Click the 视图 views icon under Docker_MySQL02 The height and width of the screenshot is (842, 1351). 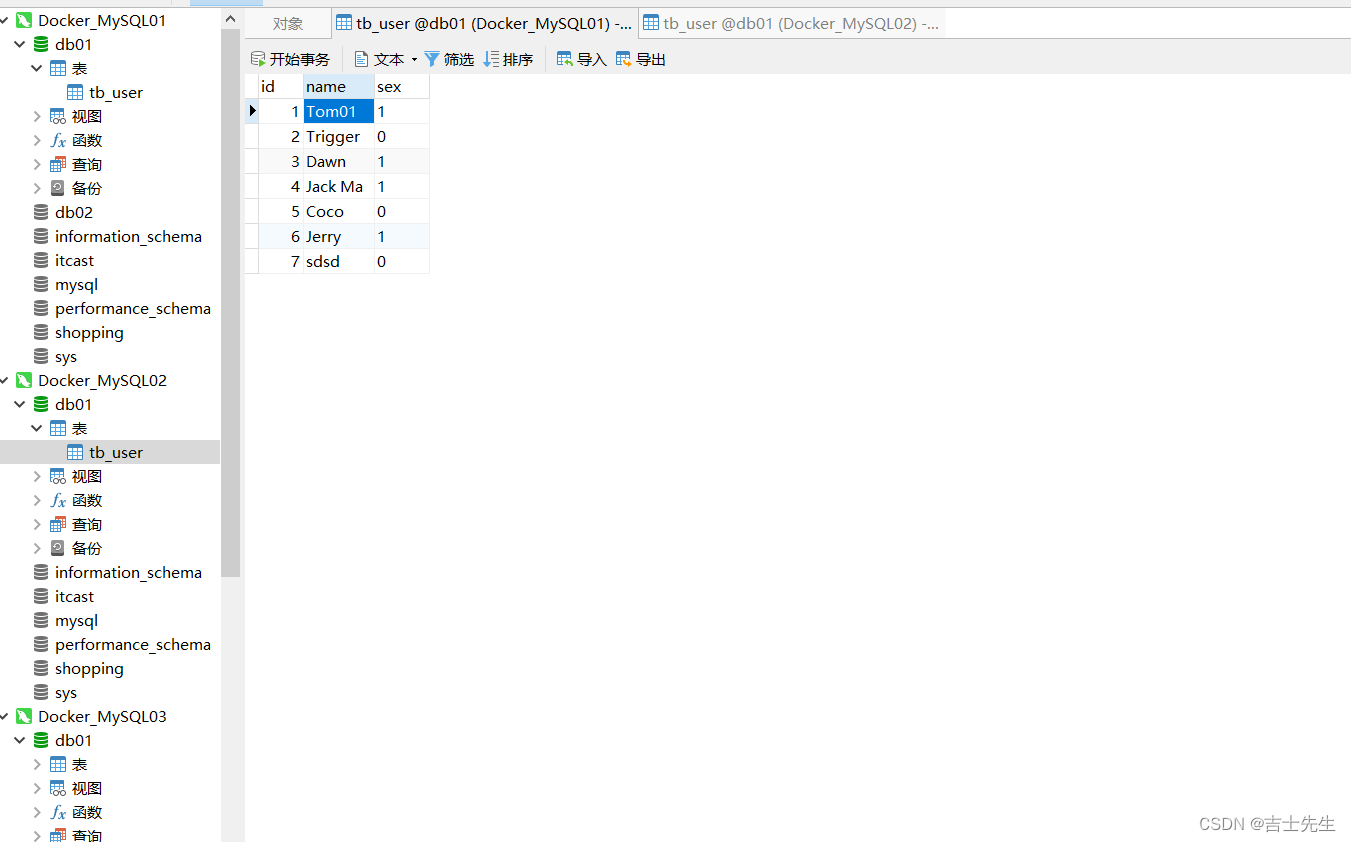(x=58, y=476)
